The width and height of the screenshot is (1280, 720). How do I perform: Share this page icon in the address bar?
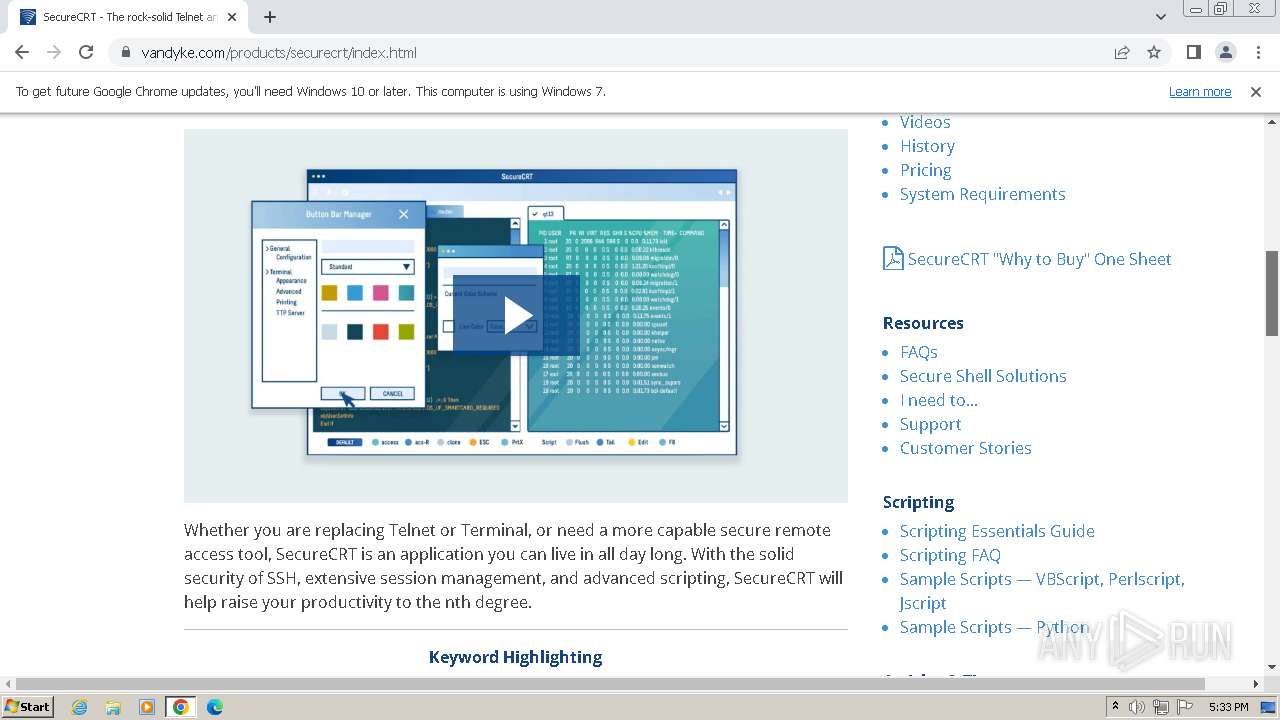pyautogui.click(x=1122, y=52)
